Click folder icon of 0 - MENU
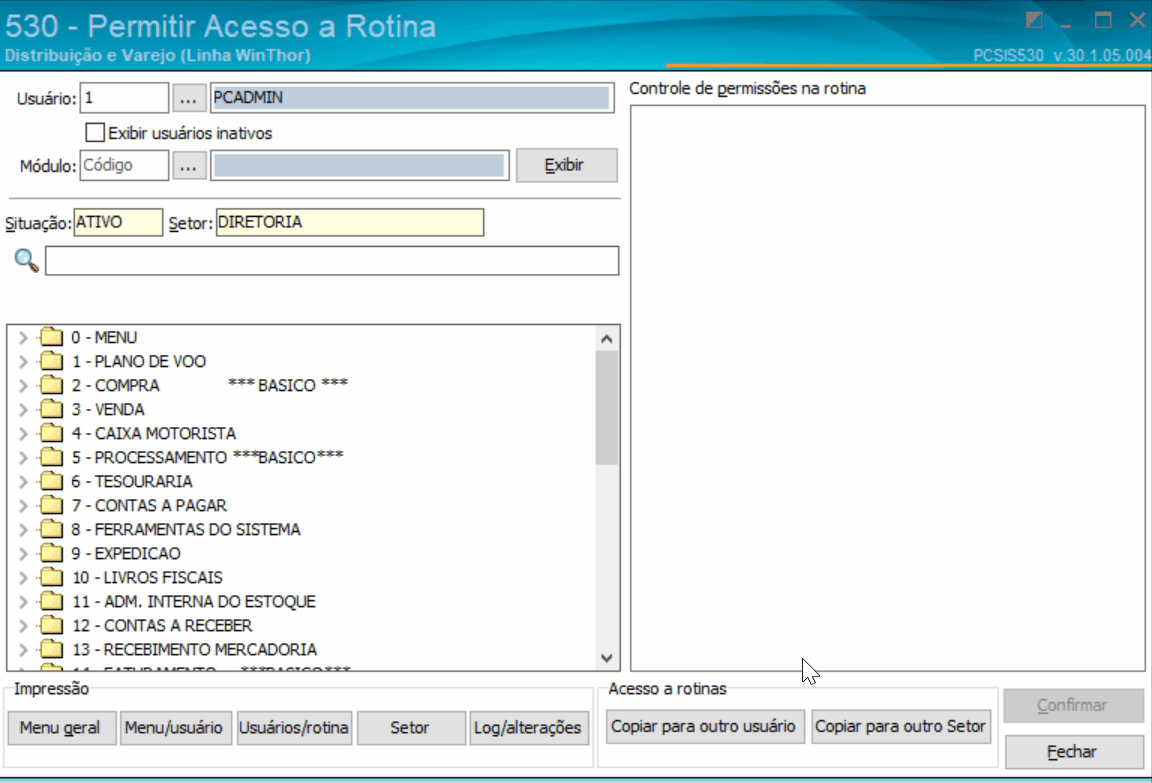1152x783 pixels. tap(51, 337)
